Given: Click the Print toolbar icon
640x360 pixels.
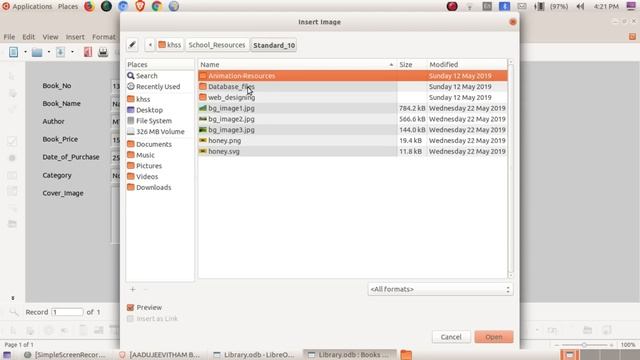Looking at the screenshot, I should pos(103,52).
